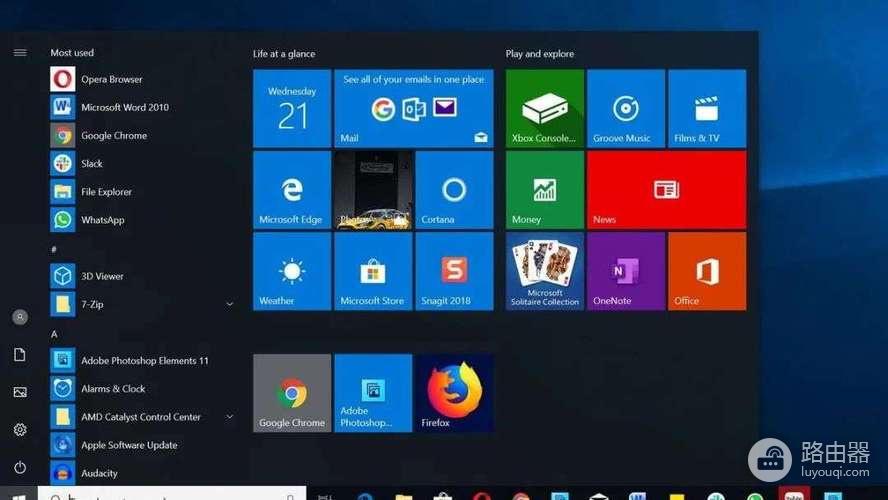Open Adobe Photoshop Elements 11 list entry
The width and height of the screenshot is (888, 500).
[x=142, y=360]
